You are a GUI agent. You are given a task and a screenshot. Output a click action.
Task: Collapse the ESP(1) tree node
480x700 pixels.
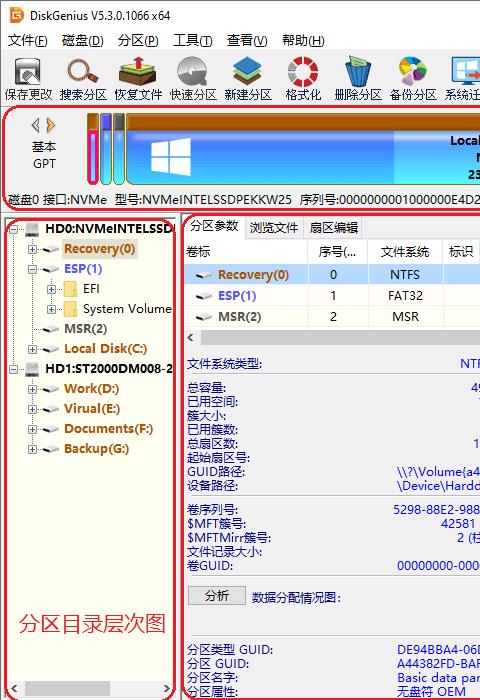[x=32, y=269]
